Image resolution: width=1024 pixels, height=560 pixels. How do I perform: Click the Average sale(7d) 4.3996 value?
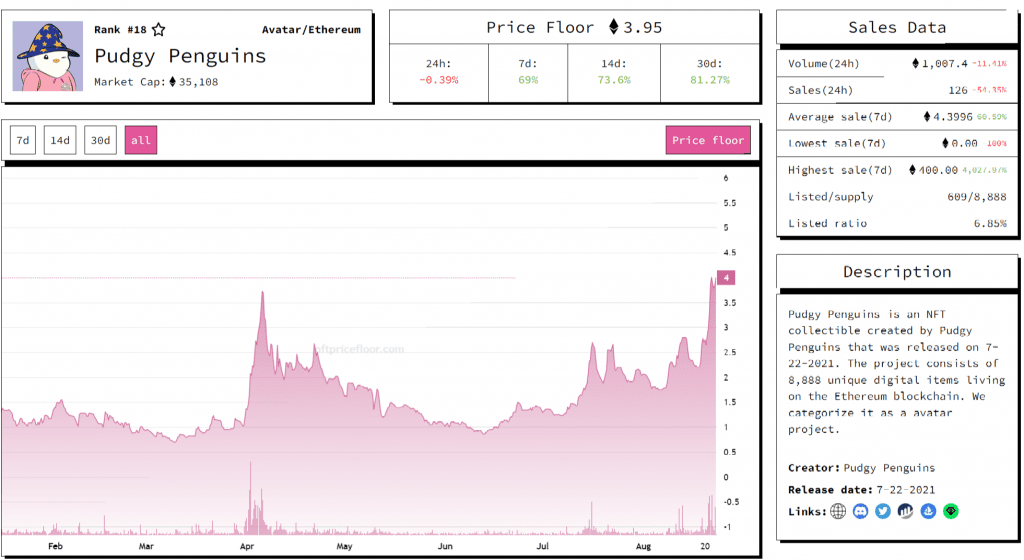948,117
